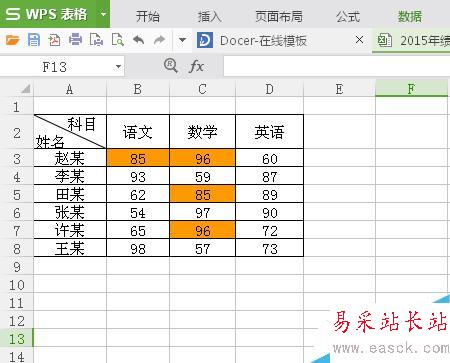
Task: Select column F header
Action: click(412, 89)
